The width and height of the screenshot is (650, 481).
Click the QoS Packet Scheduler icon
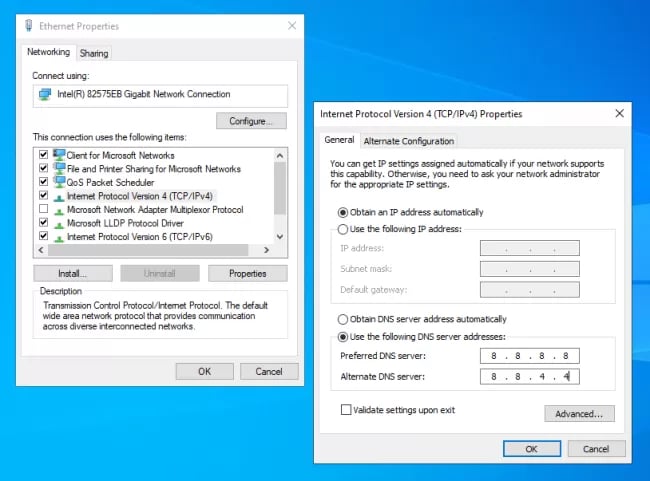click(x=59, y=182)
